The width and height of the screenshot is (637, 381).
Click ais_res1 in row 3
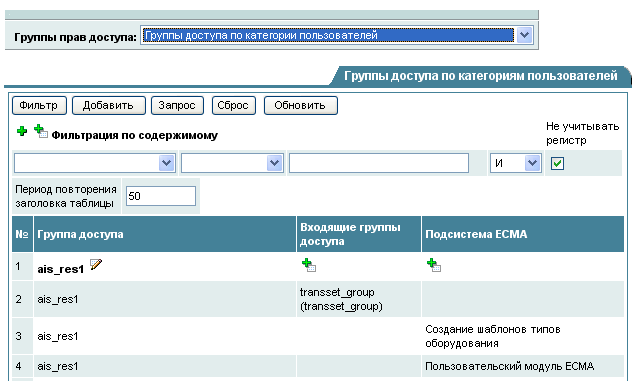coord(58,336)
